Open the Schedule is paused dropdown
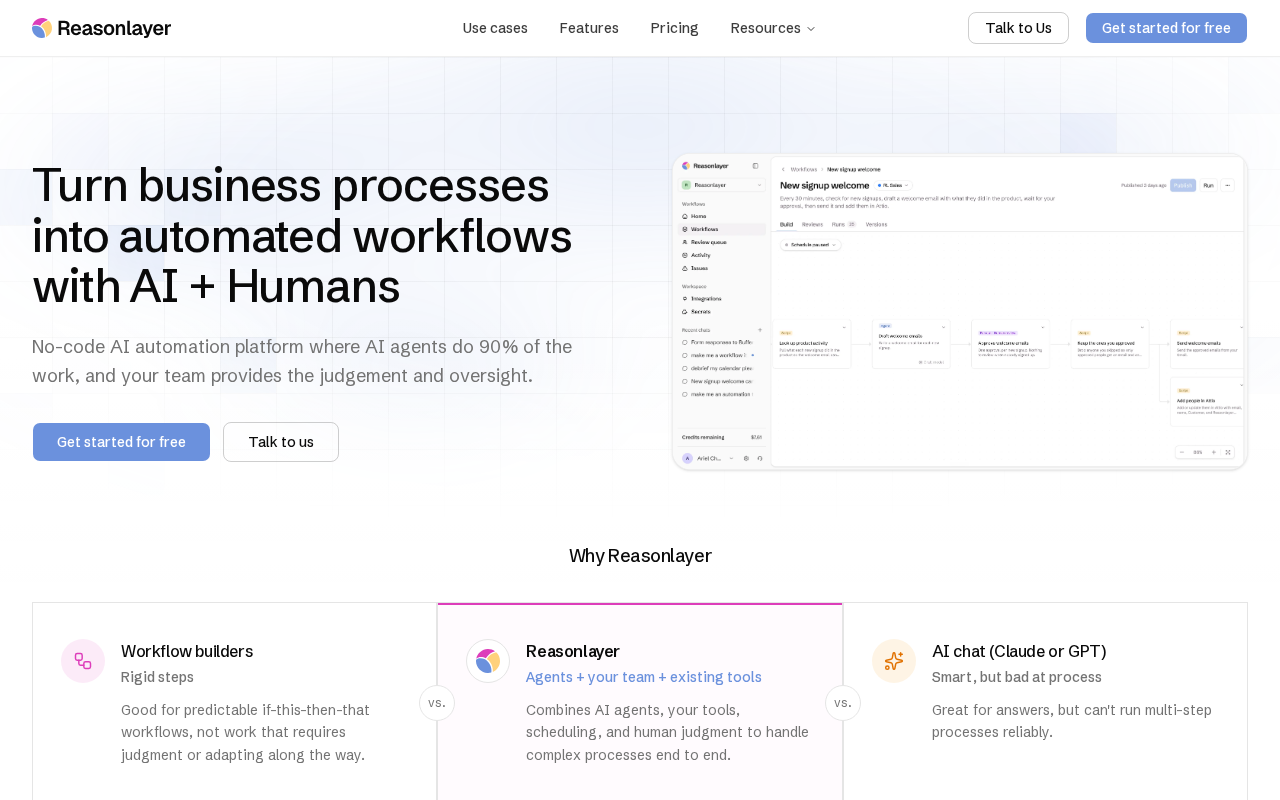 (x=810, y=244)
